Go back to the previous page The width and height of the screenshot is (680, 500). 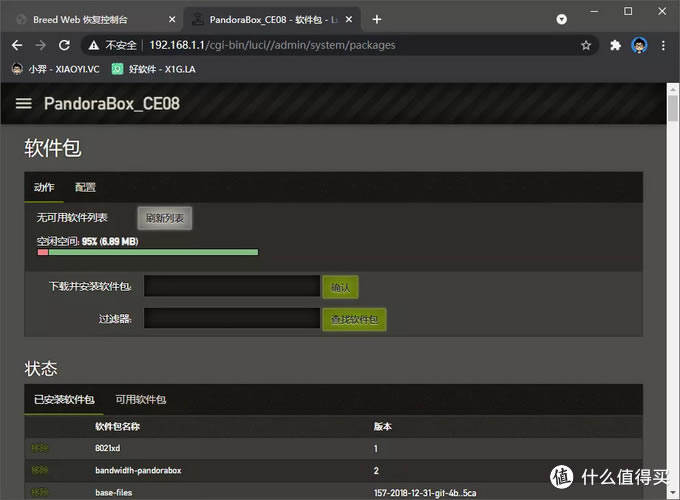click(17, 45)
